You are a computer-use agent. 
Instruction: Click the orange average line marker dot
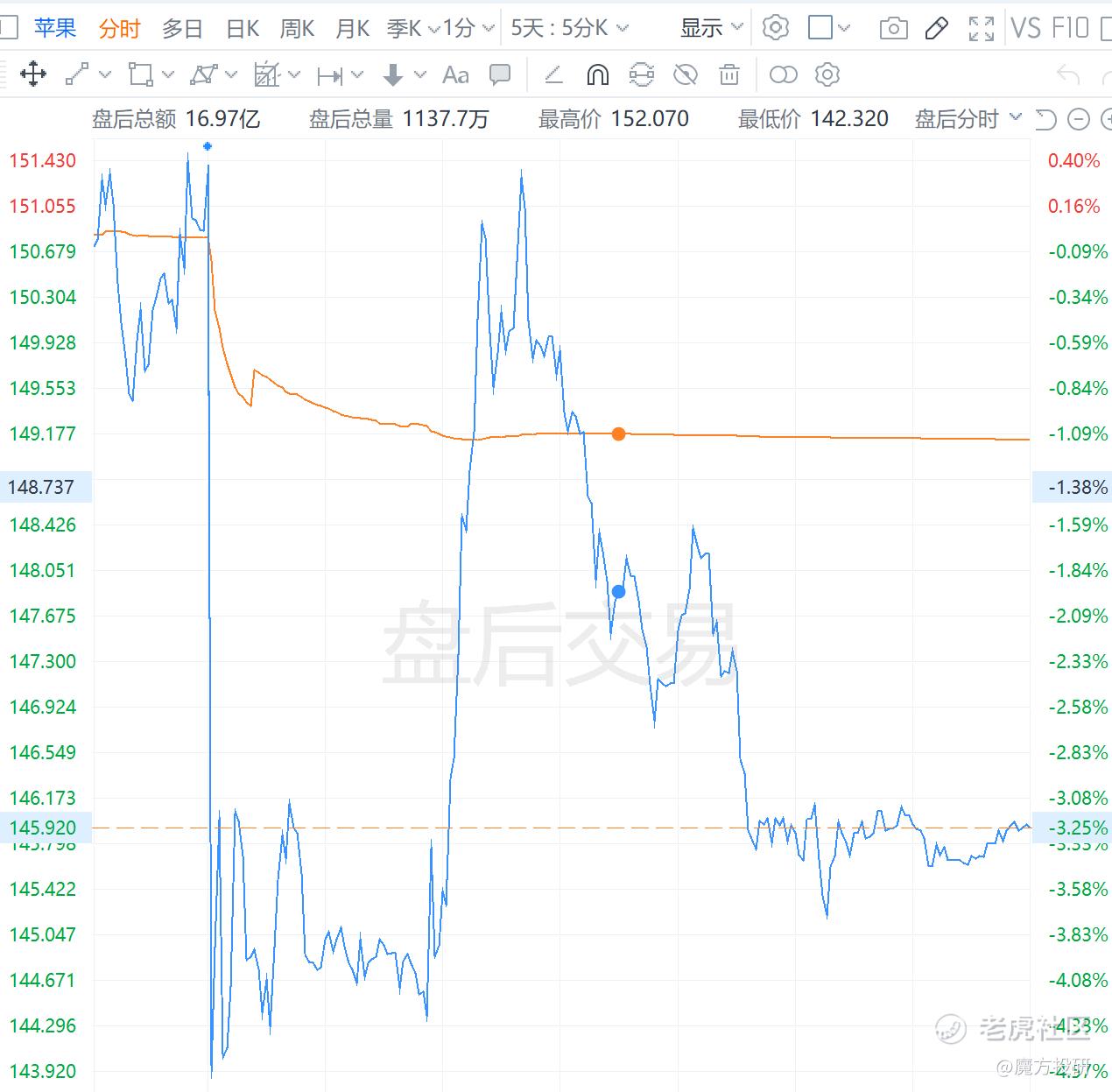[618, 433]
